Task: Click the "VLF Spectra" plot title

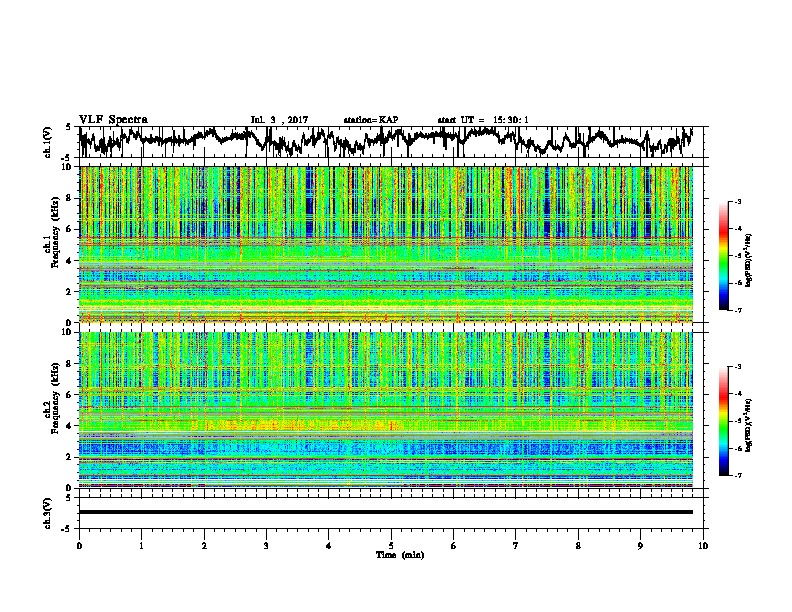Action: tap(113, 119)
